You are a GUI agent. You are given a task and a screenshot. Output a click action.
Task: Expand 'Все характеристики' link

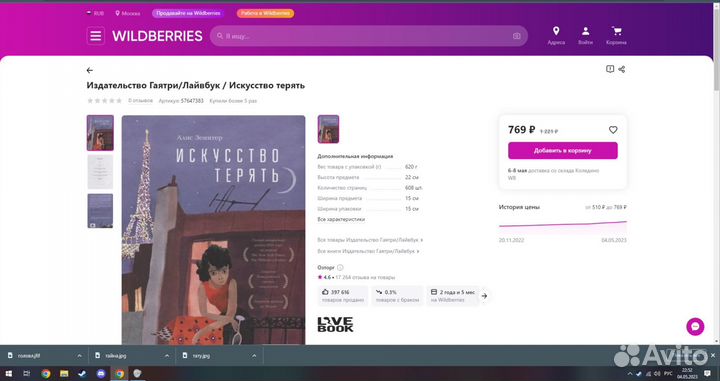pyautogui.click(x=341, y=219)
